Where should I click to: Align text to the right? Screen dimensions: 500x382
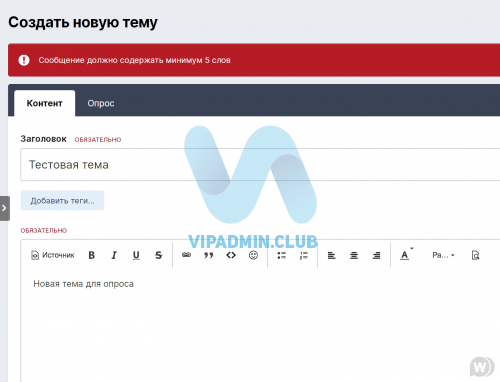point(376,255)
